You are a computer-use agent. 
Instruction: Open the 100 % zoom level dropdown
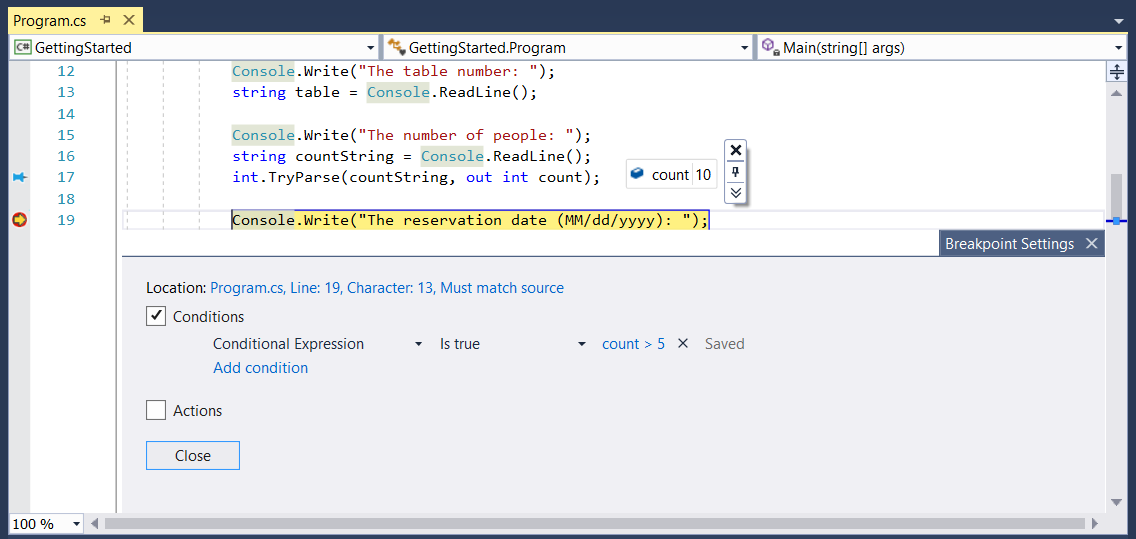48,523
